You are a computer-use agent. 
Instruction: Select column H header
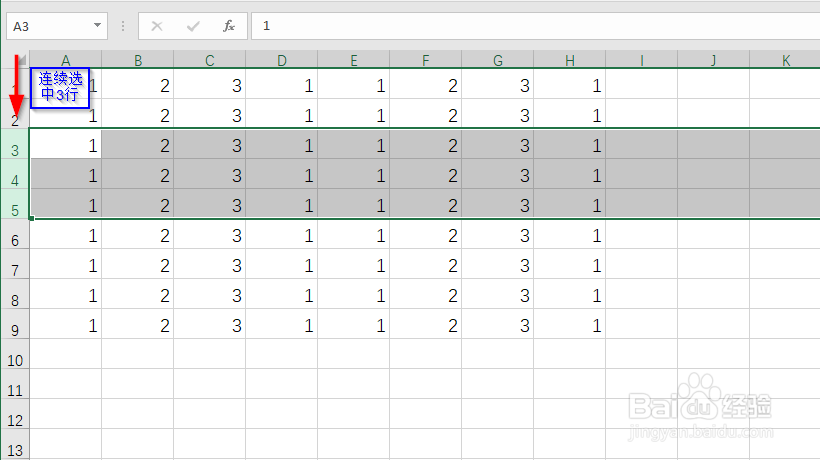point(570,60)
